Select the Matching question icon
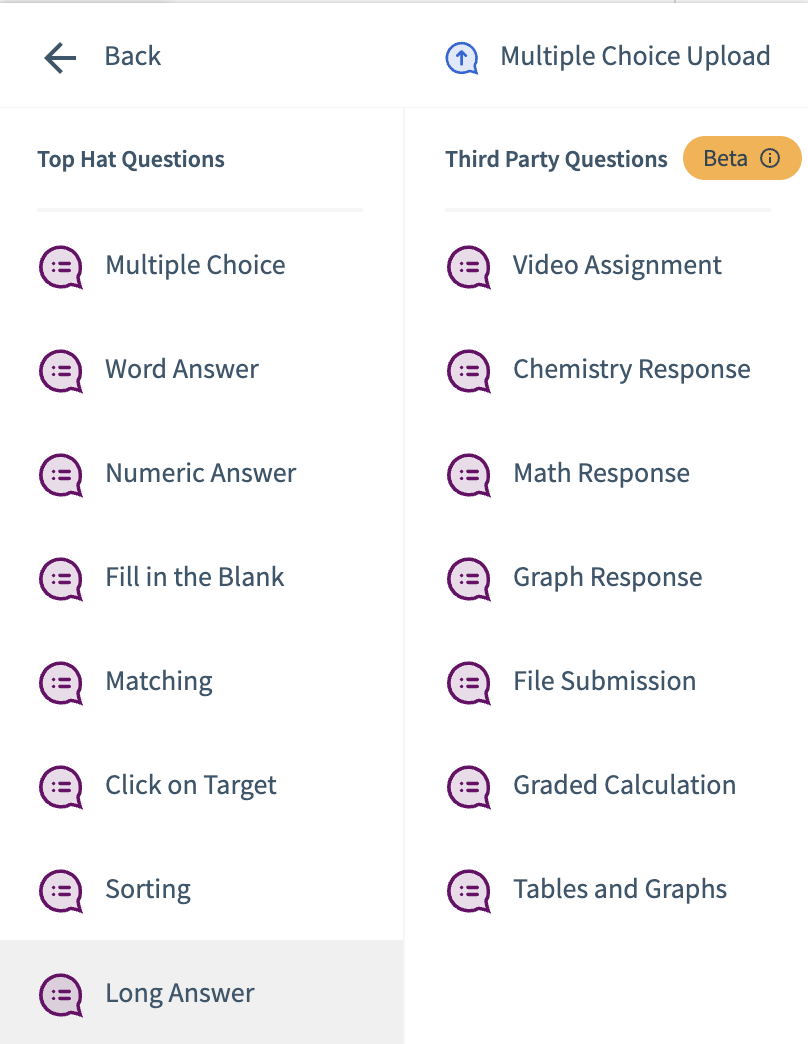This screenshot has height=1044, width=808. click(x=60, y=683)
